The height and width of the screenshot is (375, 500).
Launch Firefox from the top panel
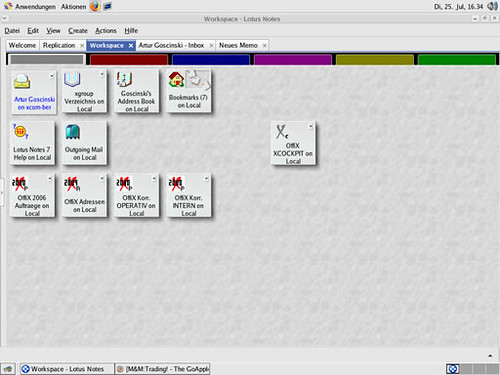tap(95, 6)
